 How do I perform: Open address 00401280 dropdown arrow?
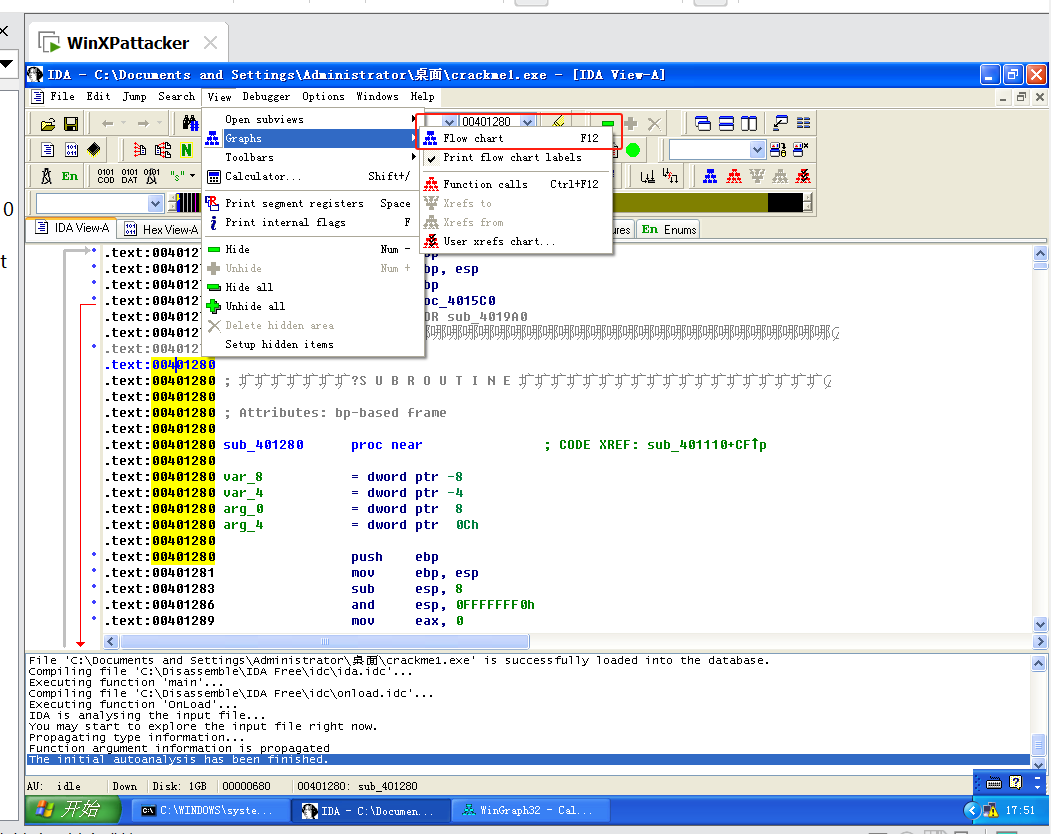click(x=528, y=122)
